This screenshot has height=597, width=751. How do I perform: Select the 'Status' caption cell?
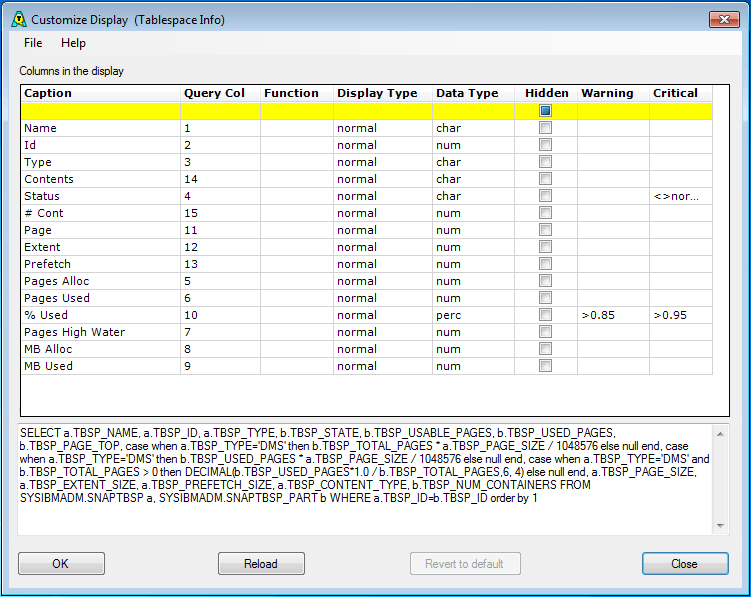101,196
